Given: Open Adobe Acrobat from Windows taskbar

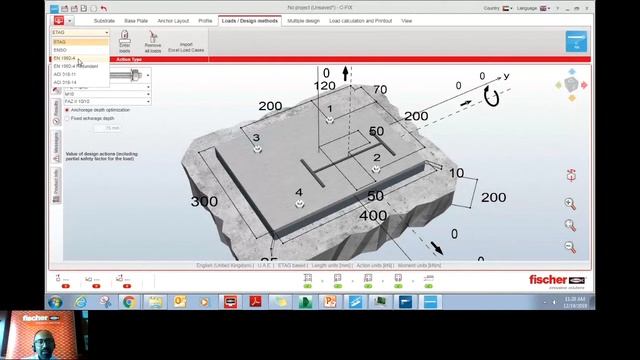Looking at the screenshot, I should tap(256, 302).
